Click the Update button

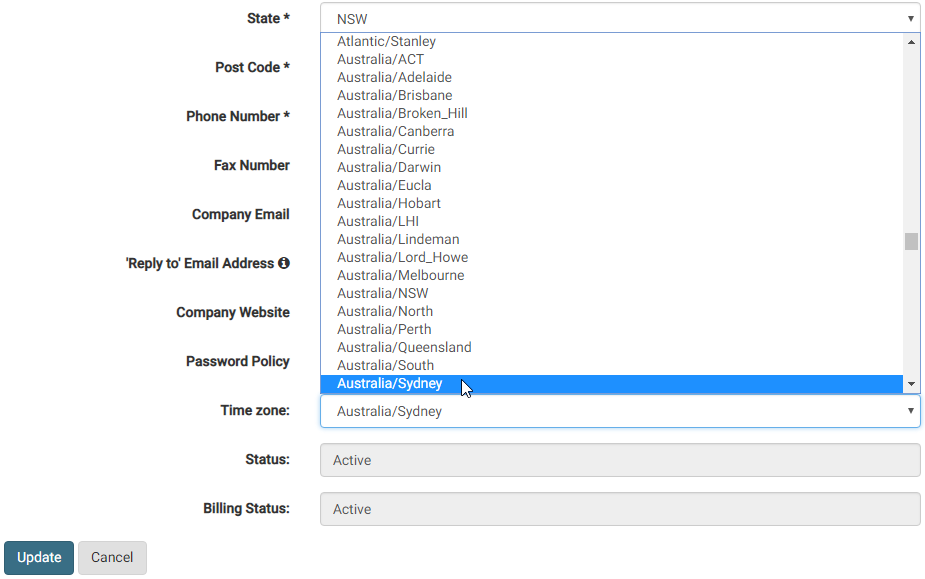(x=39, y=558)
